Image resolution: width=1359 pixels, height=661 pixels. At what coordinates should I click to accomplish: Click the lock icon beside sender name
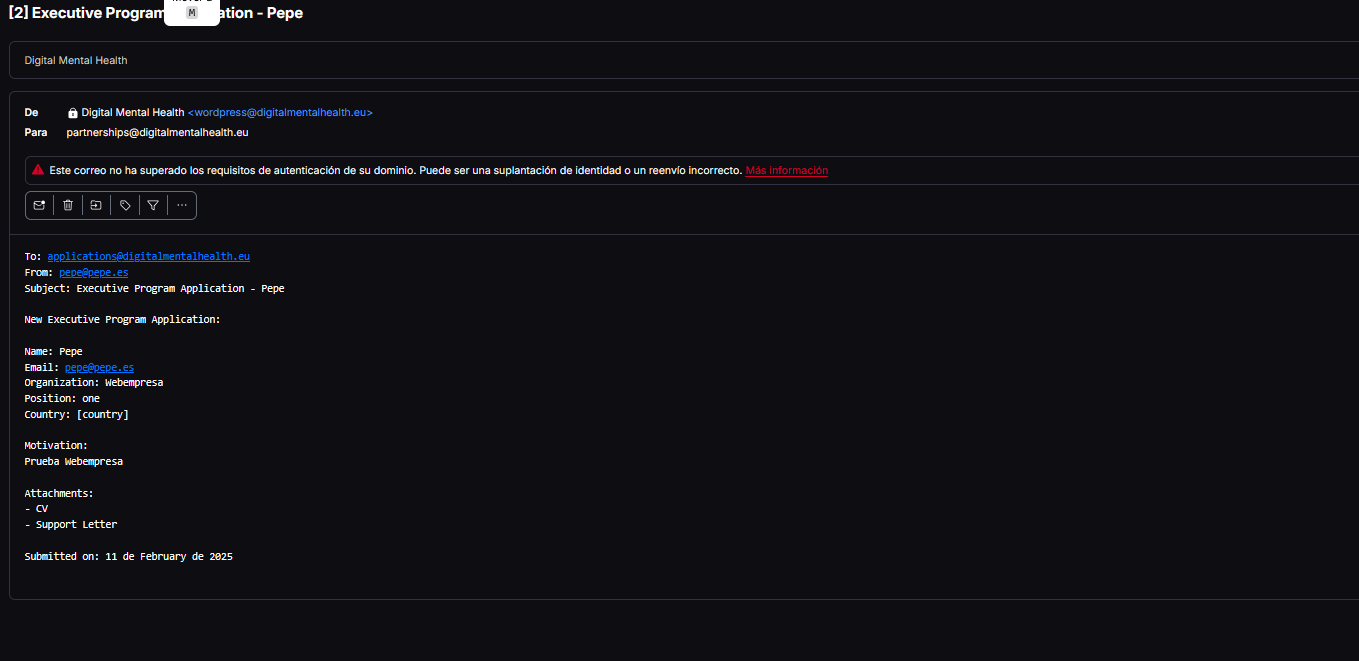tap(73, 113)
